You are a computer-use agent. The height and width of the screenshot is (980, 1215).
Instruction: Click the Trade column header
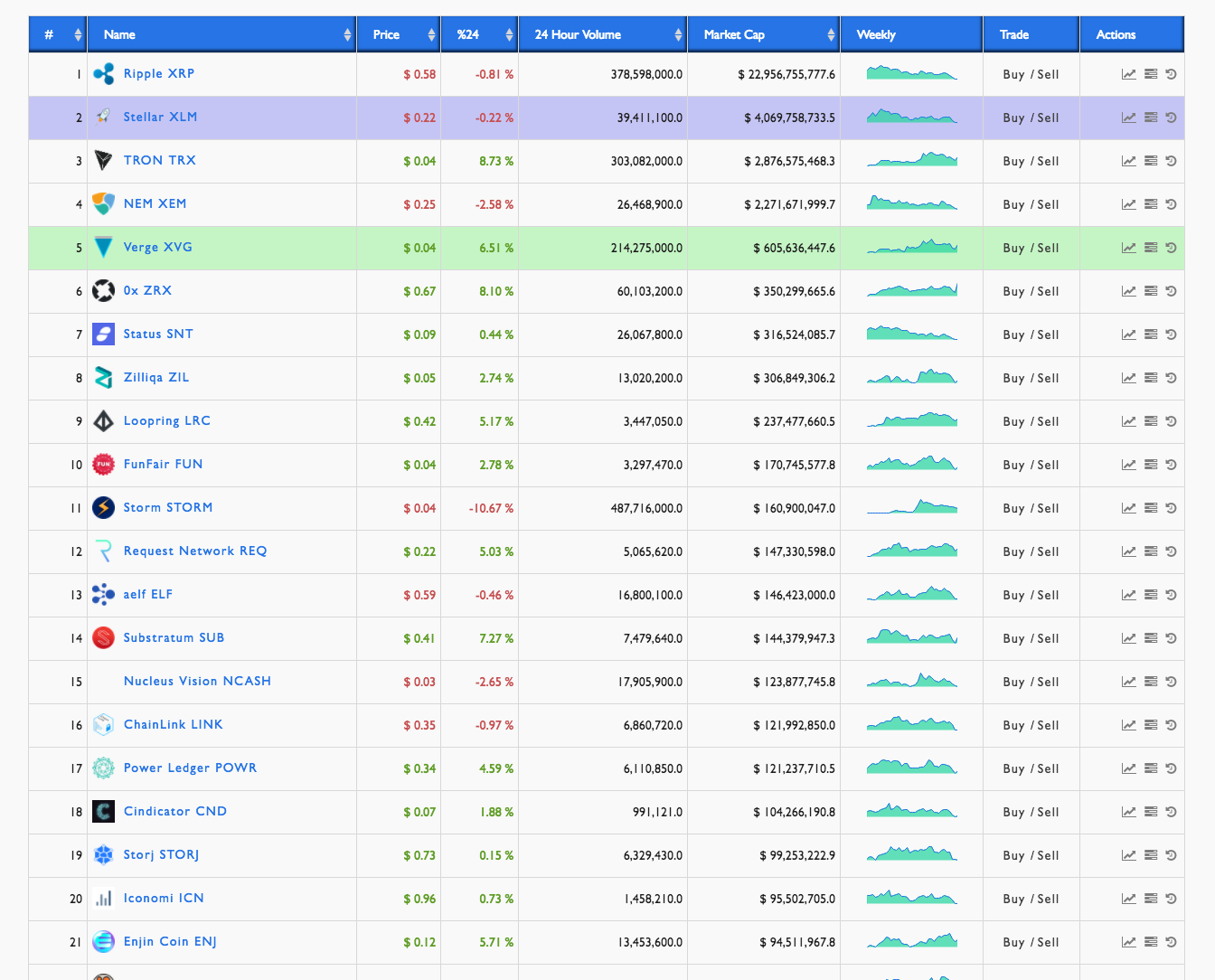[x=1031, y=34]
